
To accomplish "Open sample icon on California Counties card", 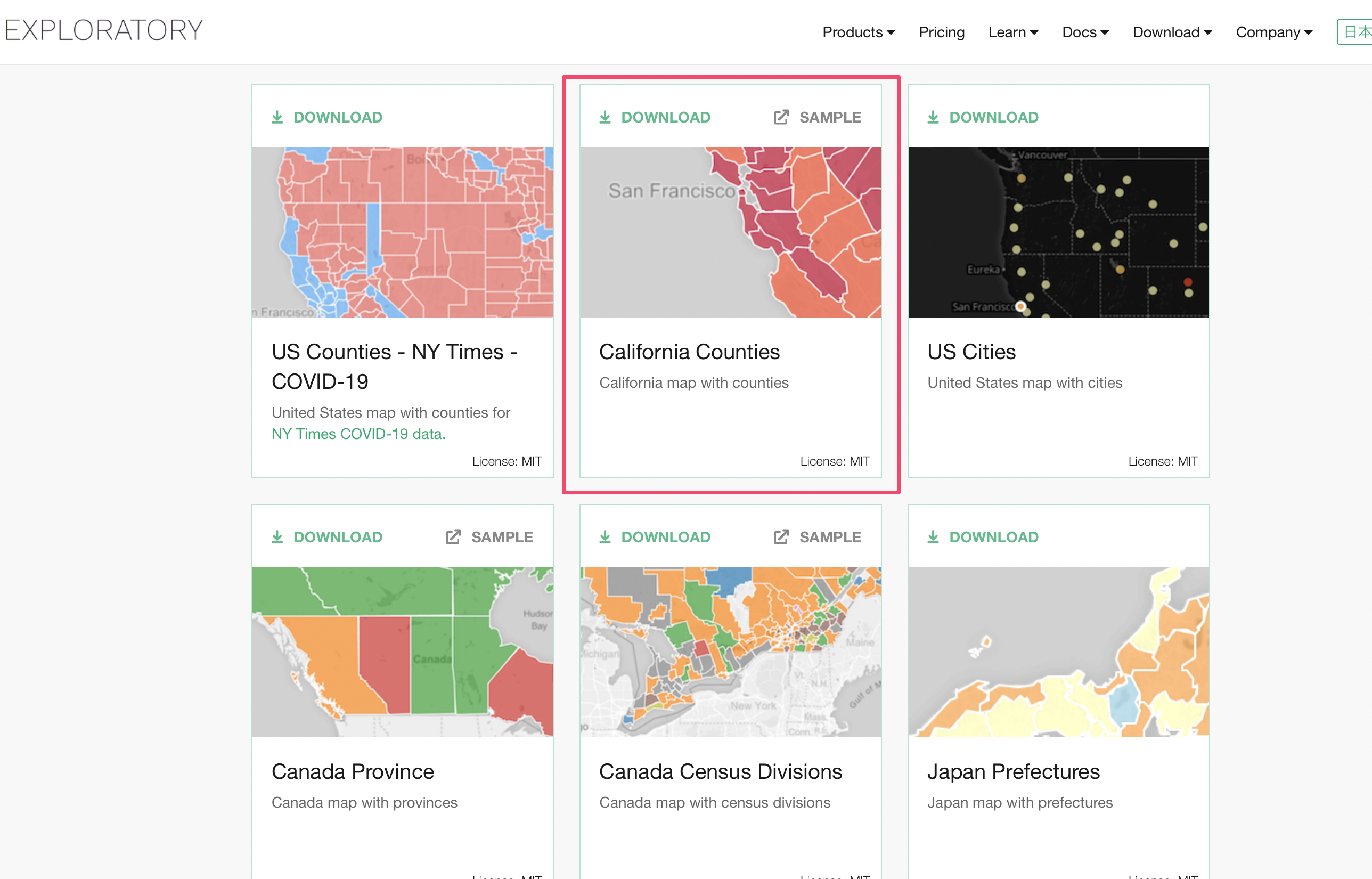I will 781,117.
